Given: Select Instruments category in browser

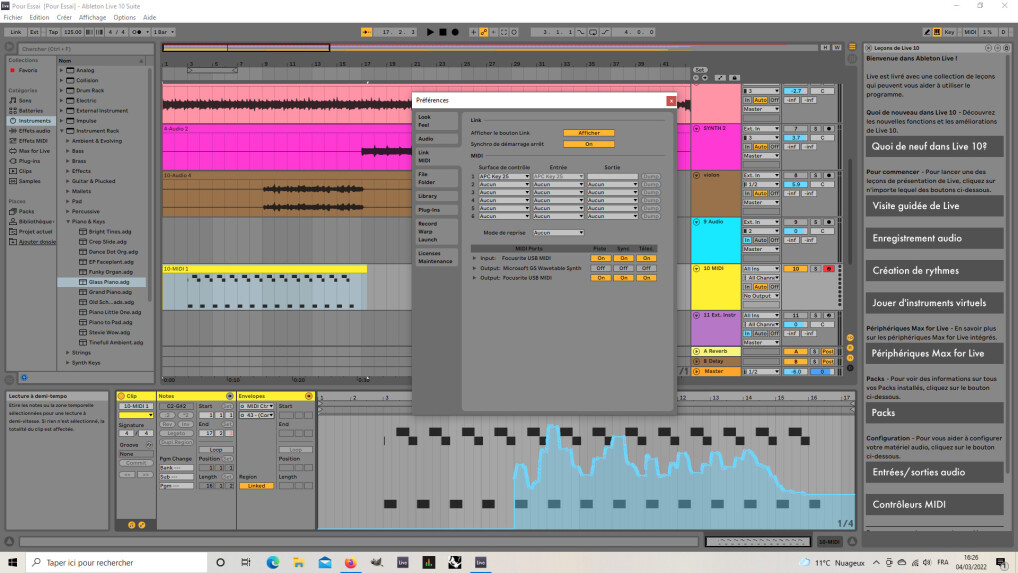Looking at the screenshot, I should (x=30, y=121).
